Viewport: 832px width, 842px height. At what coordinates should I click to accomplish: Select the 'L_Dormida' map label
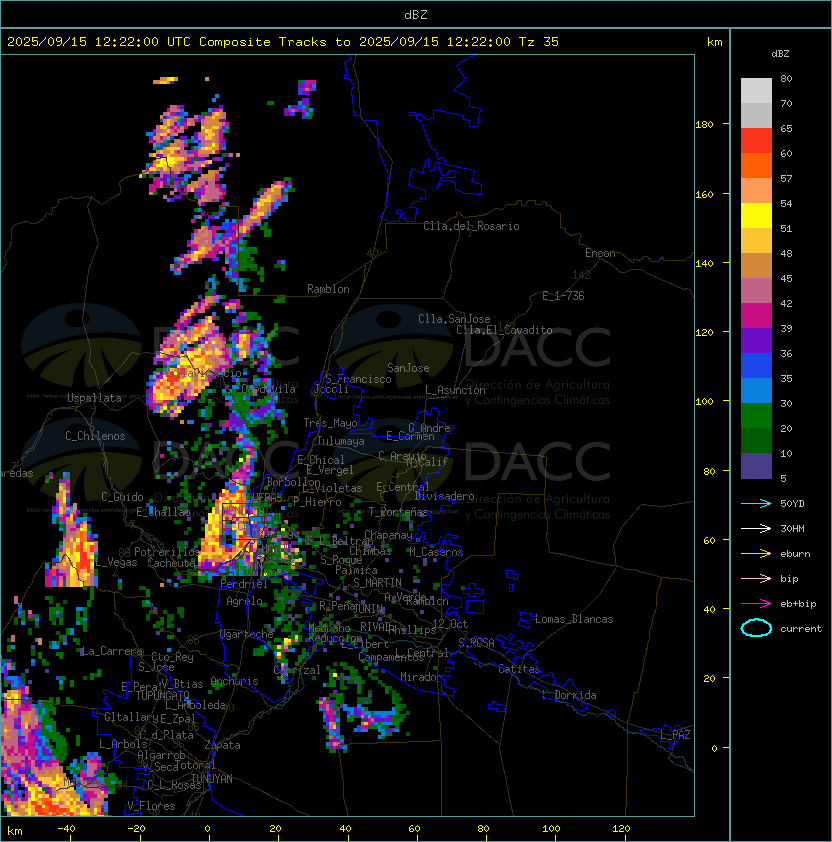coord(569,695)
